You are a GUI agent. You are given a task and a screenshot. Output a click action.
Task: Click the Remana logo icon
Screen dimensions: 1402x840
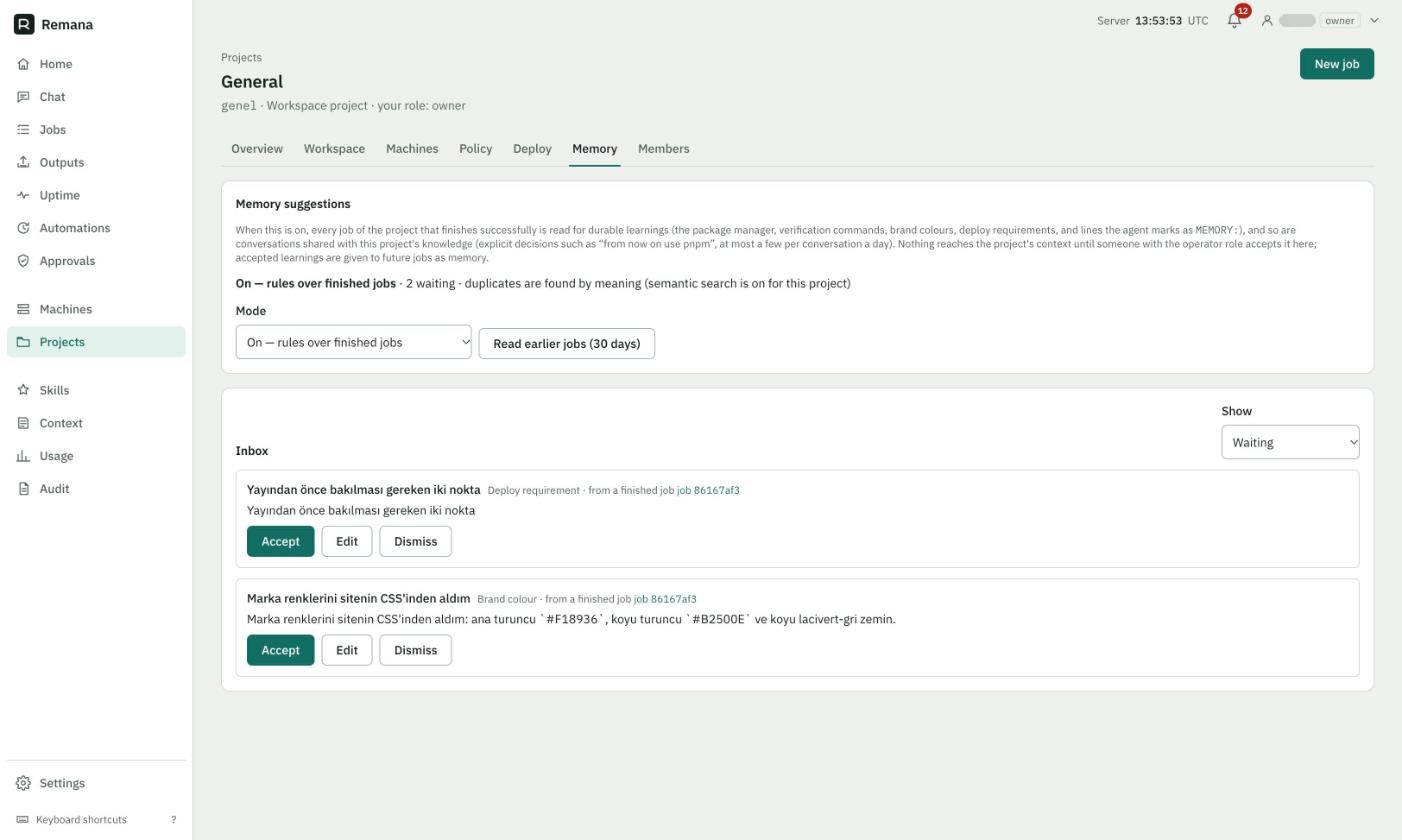[24, 24]
